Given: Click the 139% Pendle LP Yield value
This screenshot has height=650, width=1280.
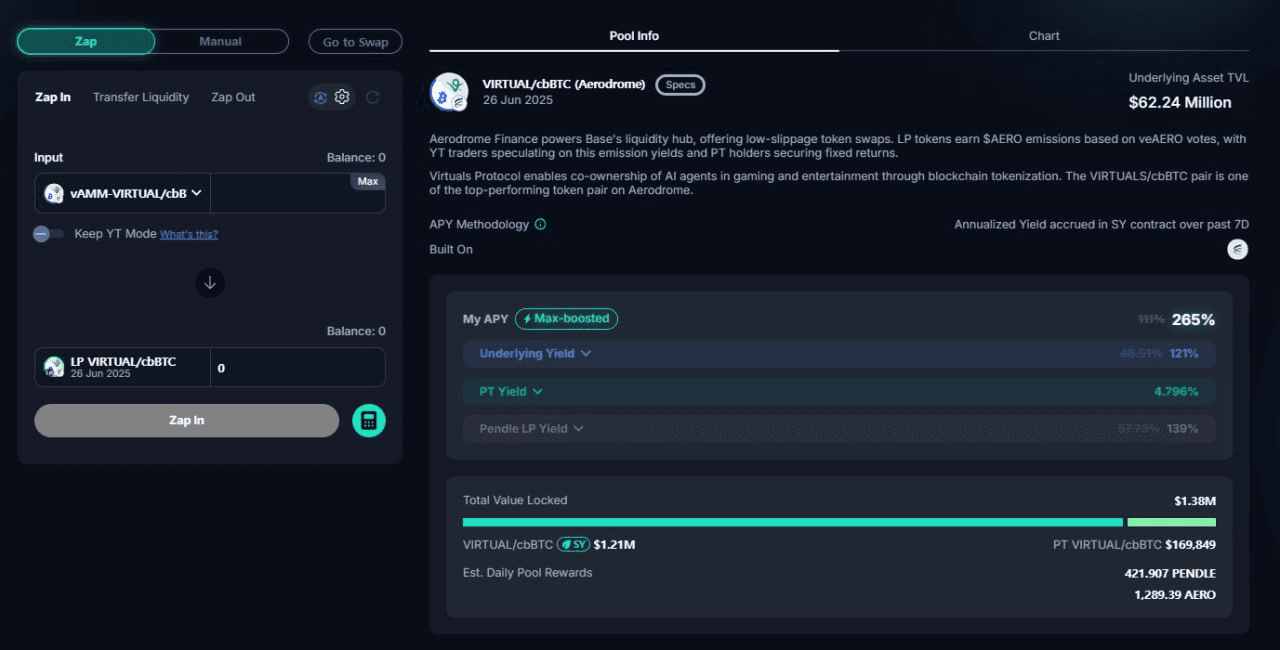Looking at the screenshot, I should 1183,428.
